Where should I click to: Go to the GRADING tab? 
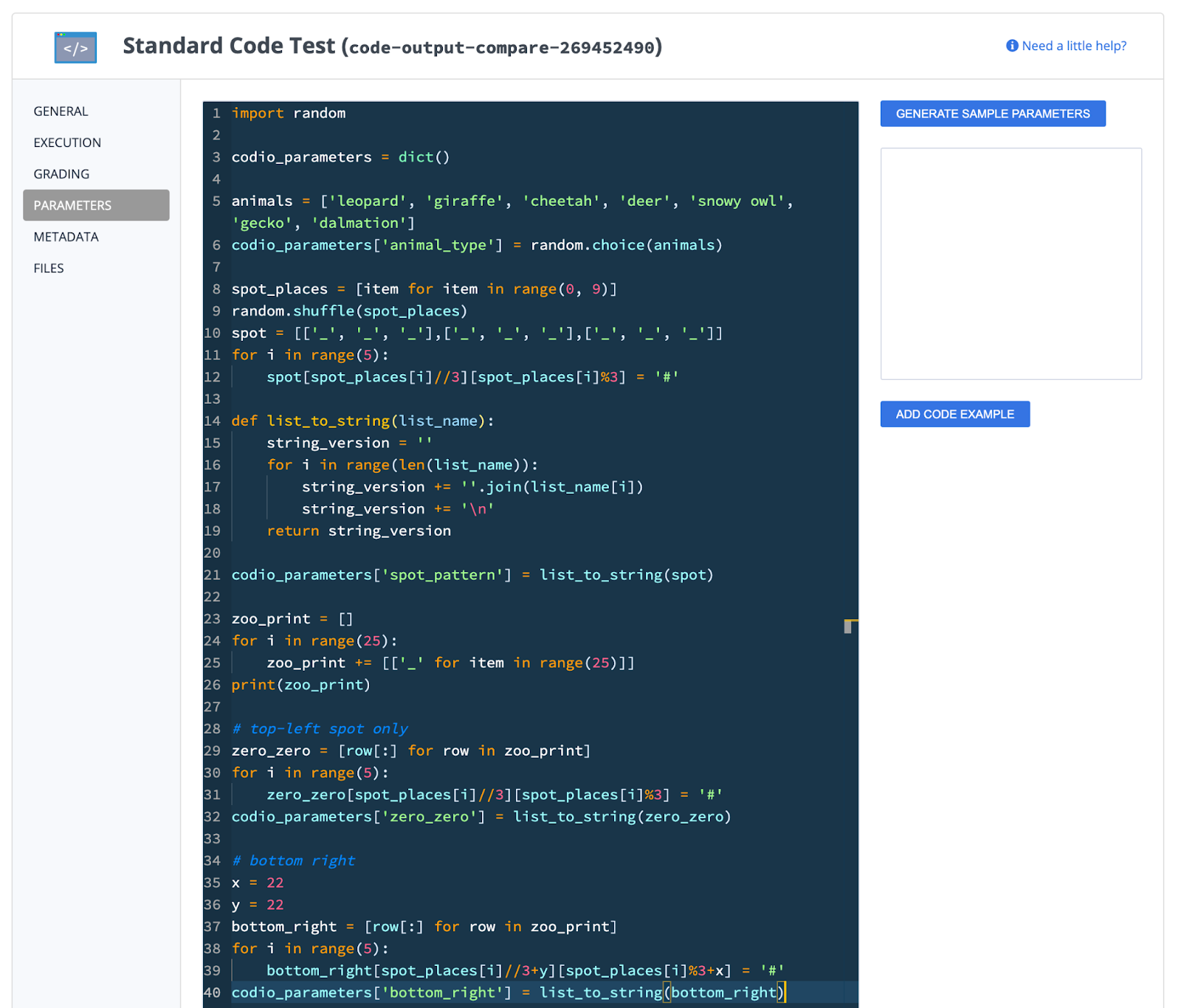(x=61, y=174)
